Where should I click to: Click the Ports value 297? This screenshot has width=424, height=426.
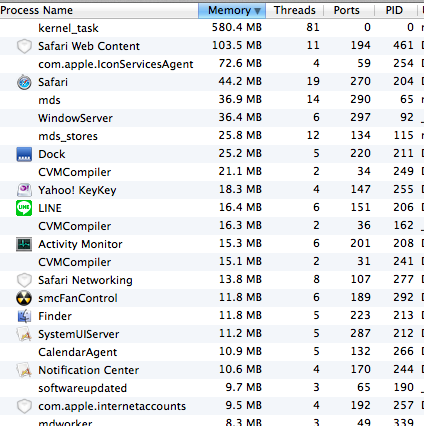tap(360, 117)
